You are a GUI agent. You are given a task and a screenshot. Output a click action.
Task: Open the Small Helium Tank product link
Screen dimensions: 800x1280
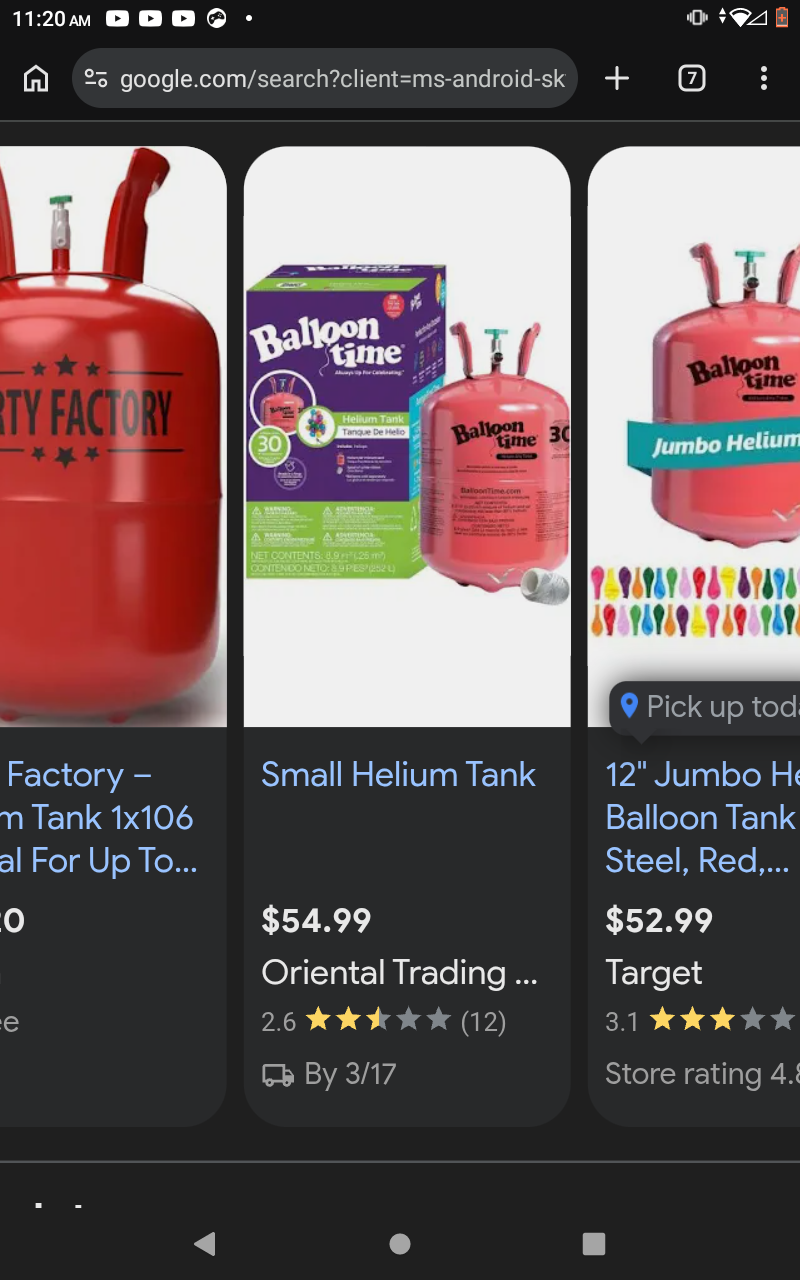tap(398, 775)
